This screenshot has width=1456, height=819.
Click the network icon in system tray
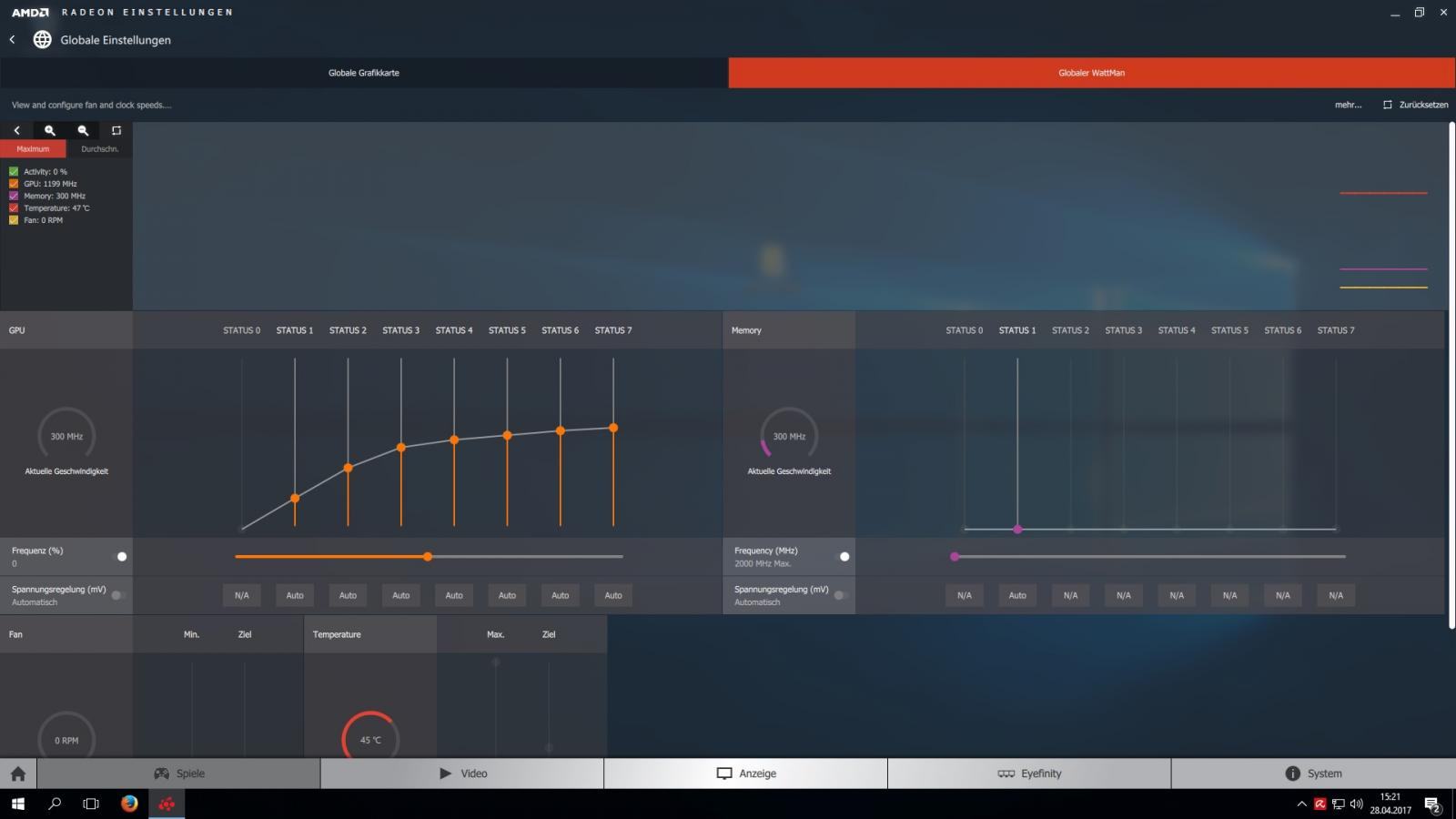1338,804
